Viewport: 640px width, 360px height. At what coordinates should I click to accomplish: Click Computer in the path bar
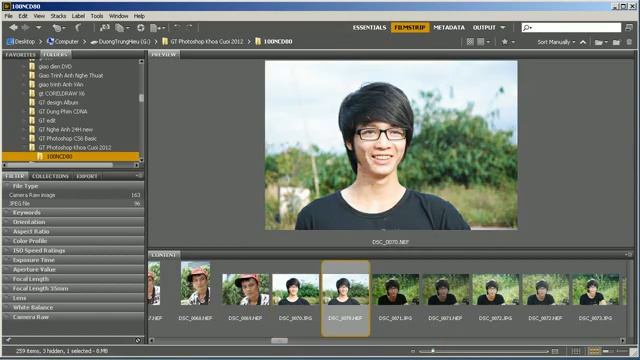tap(63, 41)
